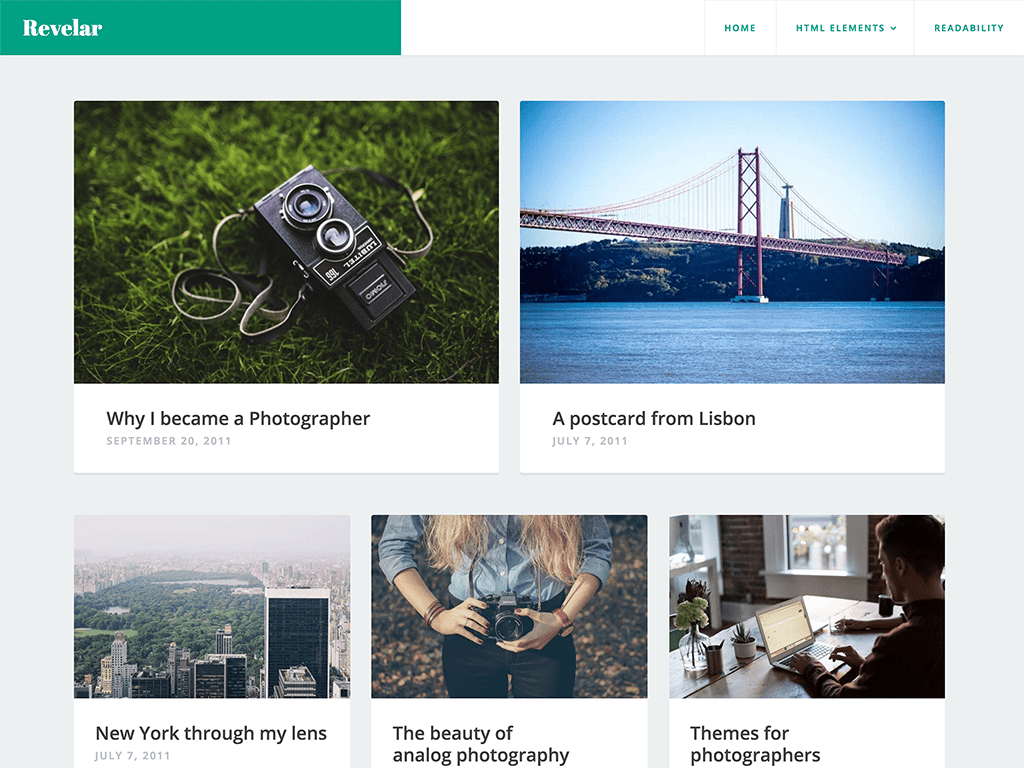Open the Home menu item

point(740,28)
